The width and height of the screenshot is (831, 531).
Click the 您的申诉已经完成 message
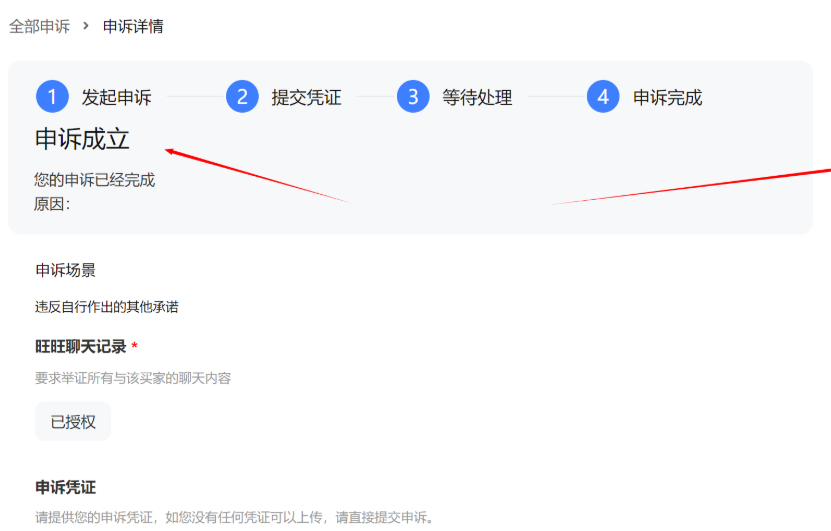(94, 180)
